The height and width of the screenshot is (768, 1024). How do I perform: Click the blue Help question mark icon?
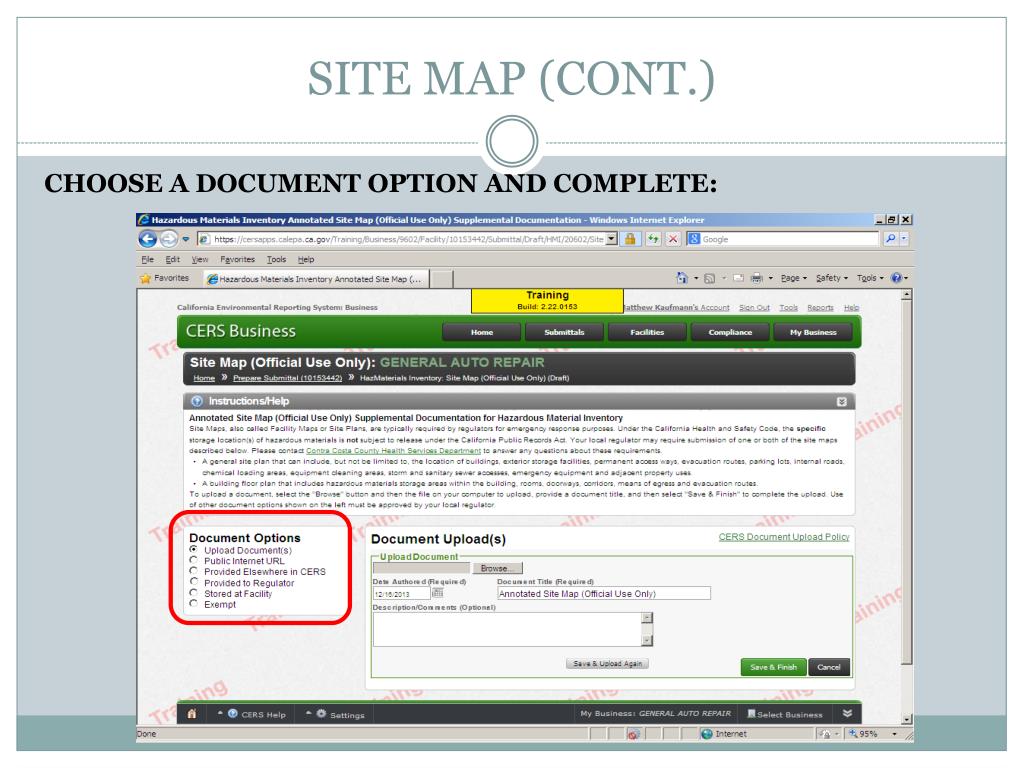[x=897, y=278]
